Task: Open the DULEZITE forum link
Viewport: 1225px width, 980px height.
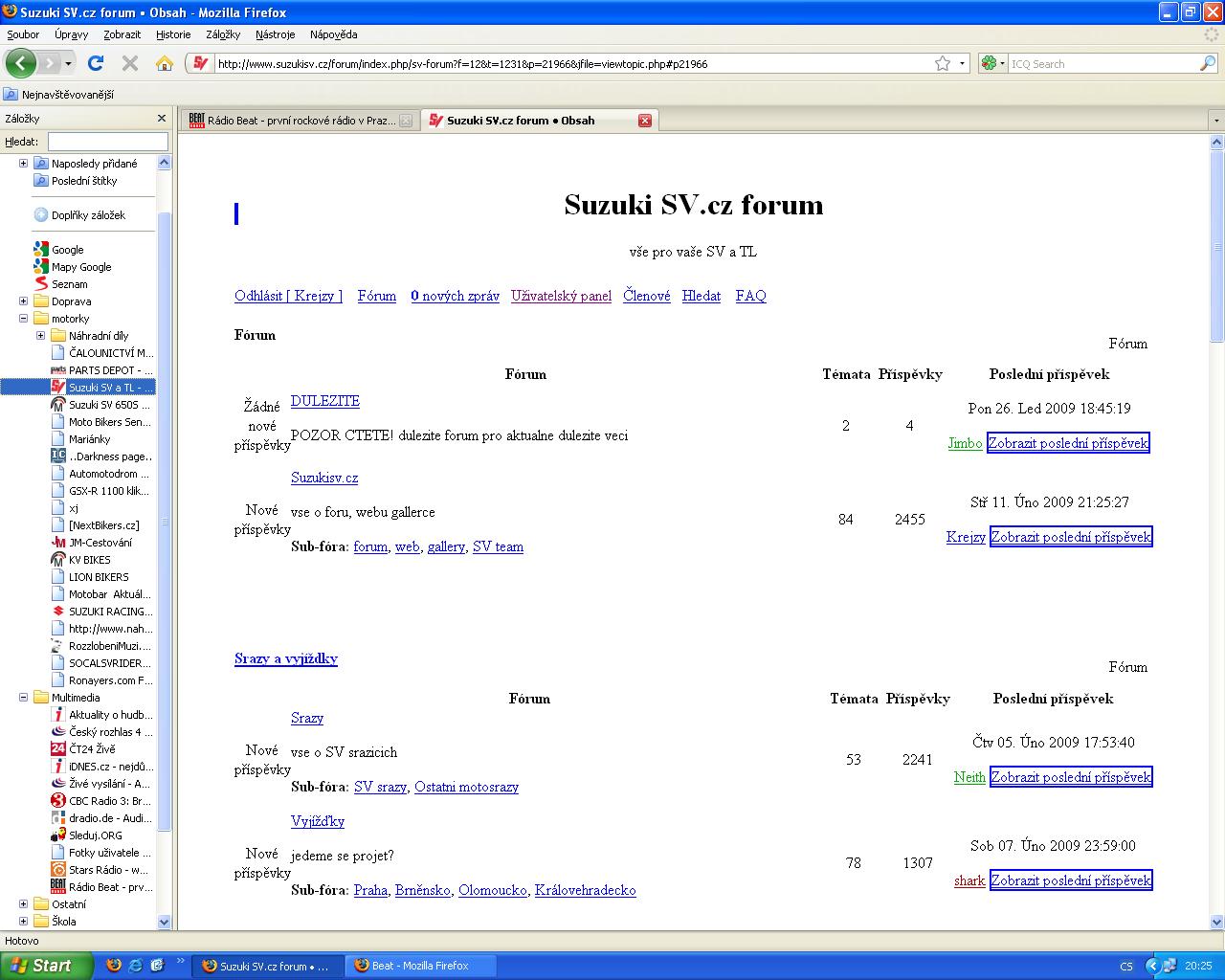Action: point(325,401)
